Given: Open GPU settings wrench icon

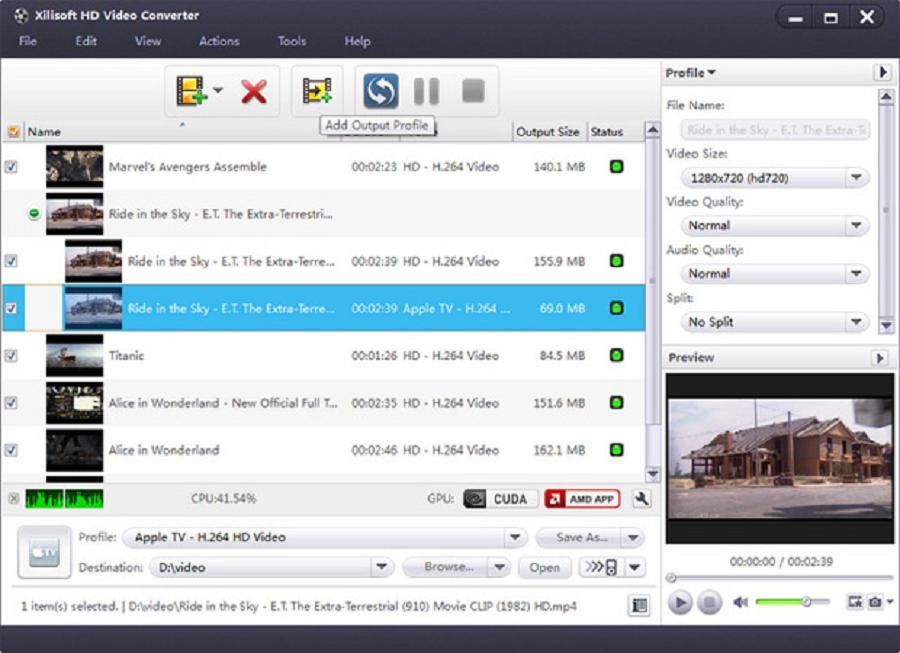Looking at the screenshot, I should (x=641, y=499).
